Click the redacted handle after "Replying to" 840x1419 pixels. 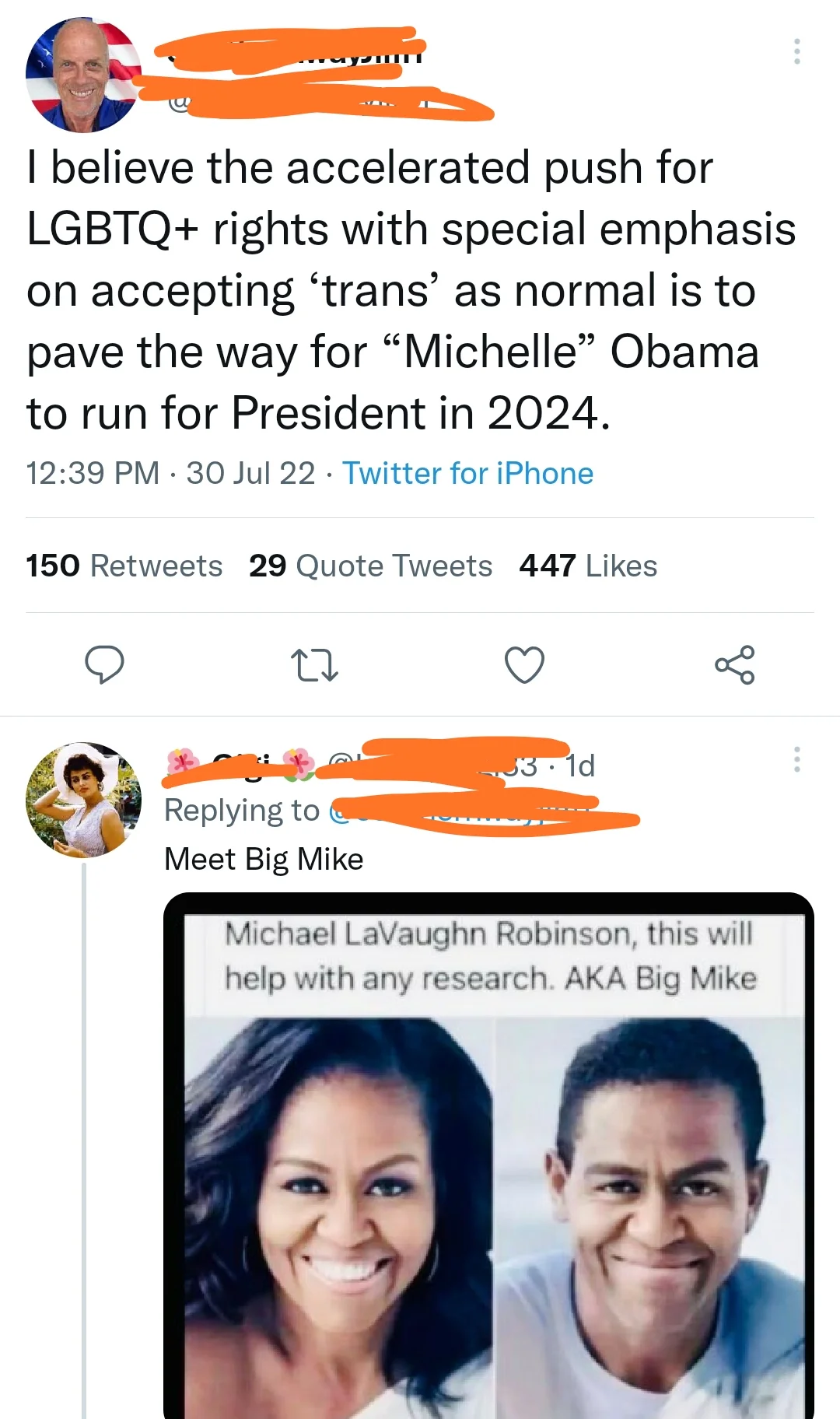click(482, 811)
